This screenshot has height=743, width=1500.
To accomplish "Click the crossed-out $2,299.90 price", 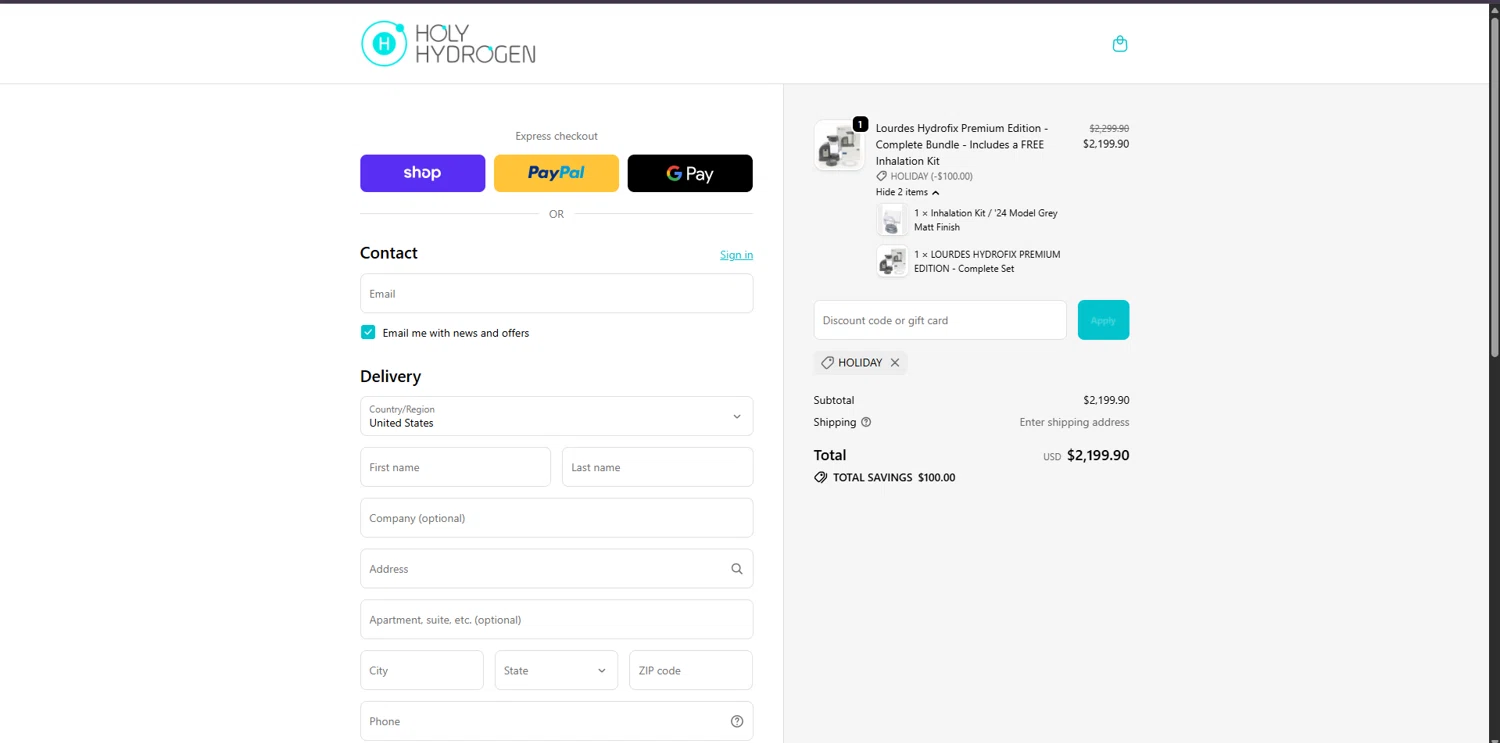I will click(1109, 128).
